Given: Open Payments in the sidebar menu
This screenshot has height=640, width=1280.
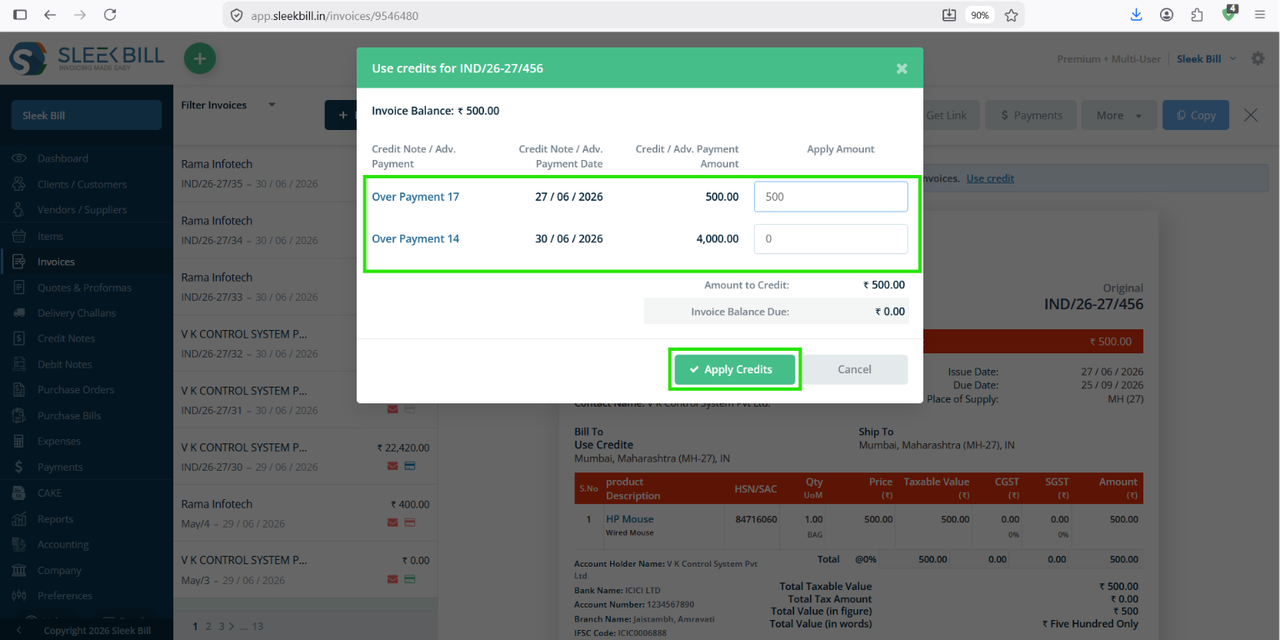Looking at the screenshot, I should tap(60, 467).
